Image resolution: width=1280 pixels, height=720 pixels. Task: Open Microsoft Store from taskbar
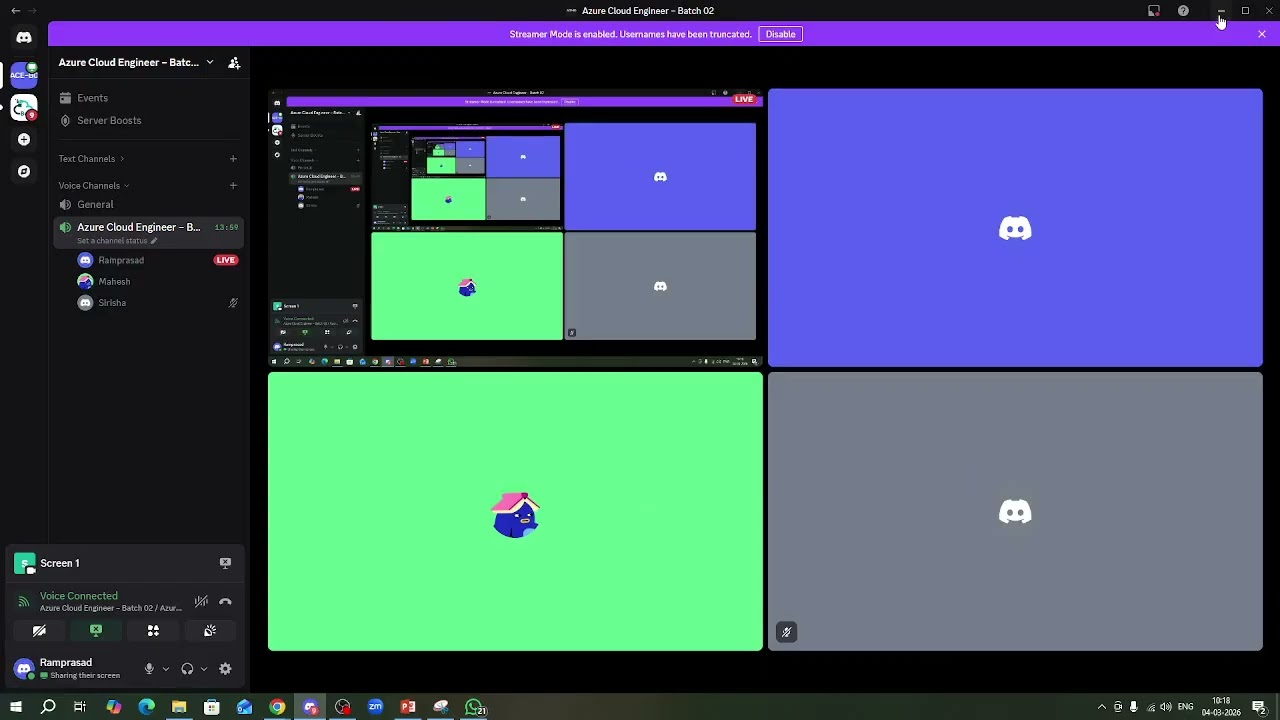click(212, 707)
